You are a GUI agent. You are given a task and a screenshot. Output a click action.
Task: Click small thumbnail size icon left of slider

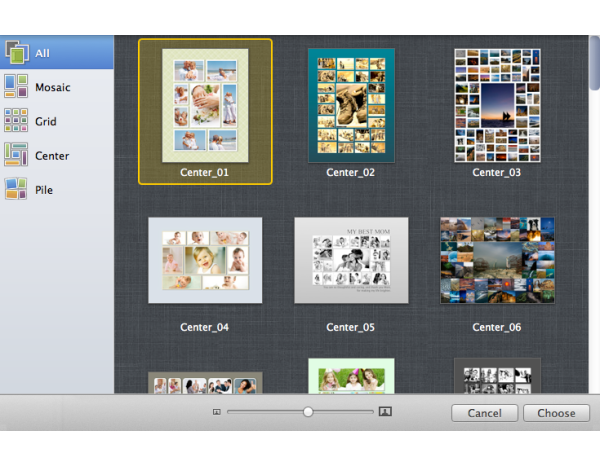coord(216,412)
